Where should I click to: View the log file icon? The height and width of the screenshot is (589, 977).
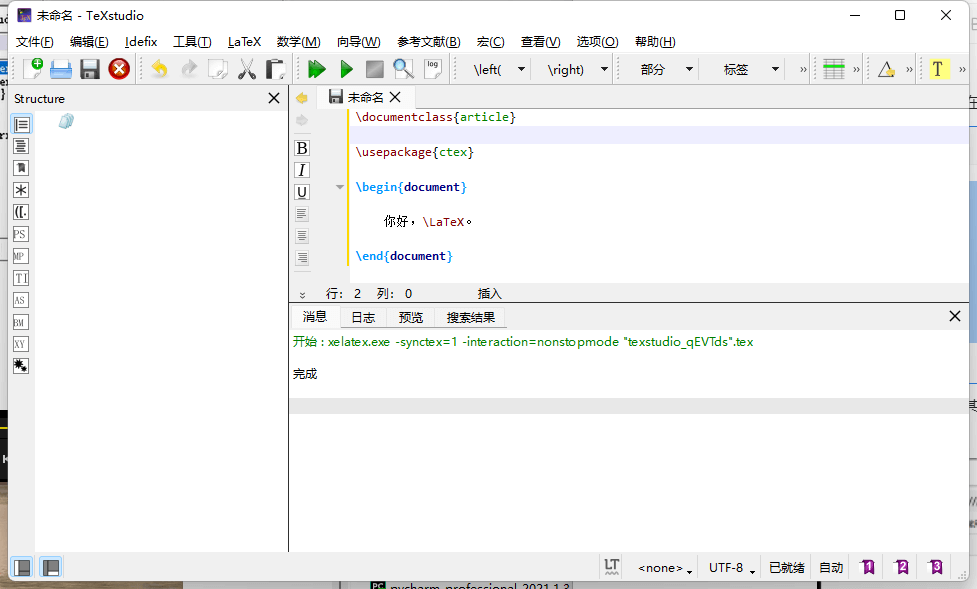pyautogui.click(x=432, y=69)
